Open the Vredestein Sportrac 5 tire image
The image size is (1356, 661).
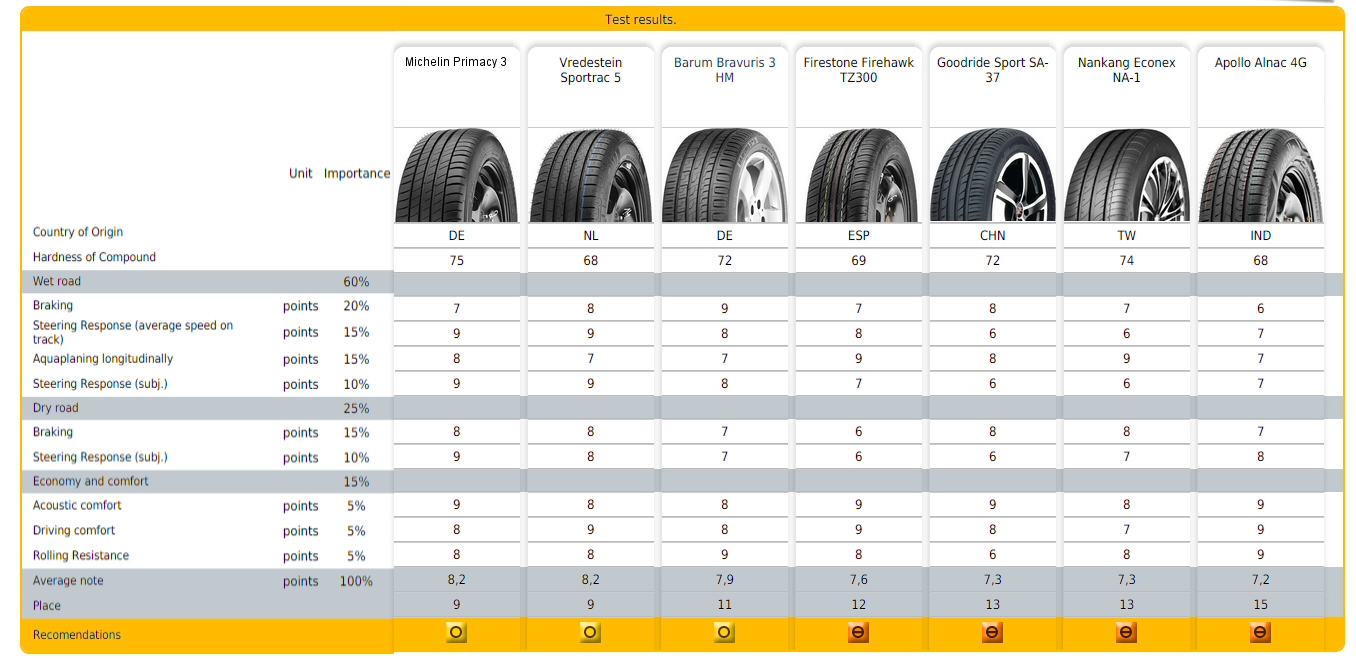click(x=591, y=175)
